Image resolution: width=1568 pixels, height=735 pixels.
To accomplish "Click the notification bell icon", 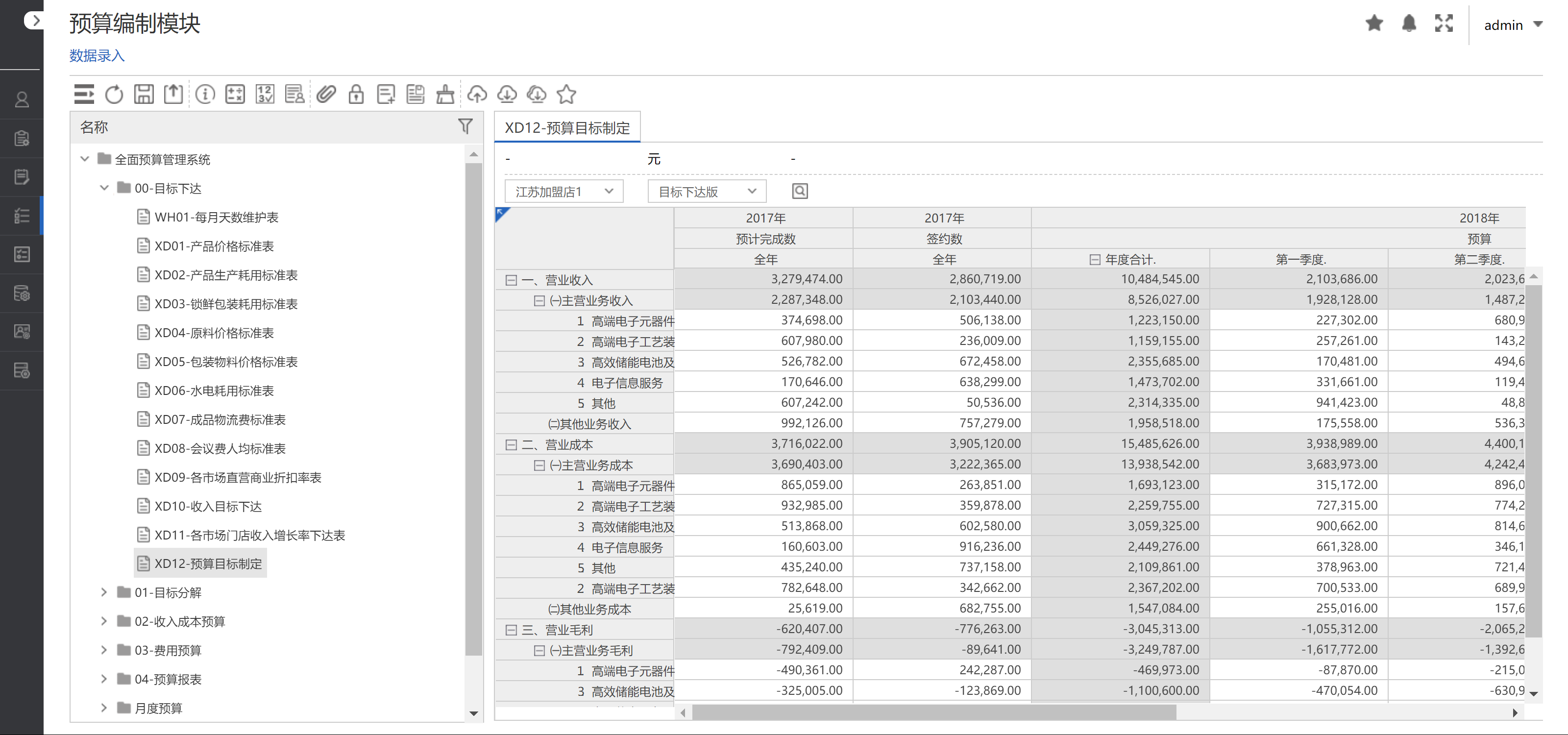I will 1409,24.
